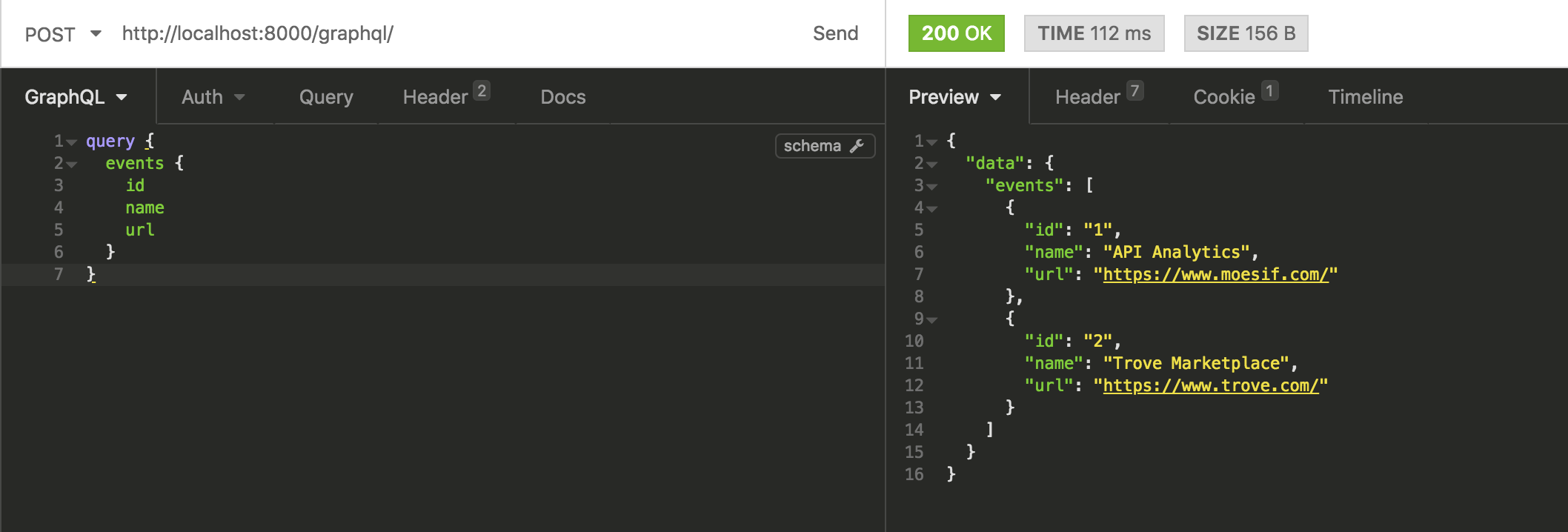The height and width of the screenshot is (532, 1568).
Task: Open the Preview mode dropdown
Action: click(x=955, y=97)
